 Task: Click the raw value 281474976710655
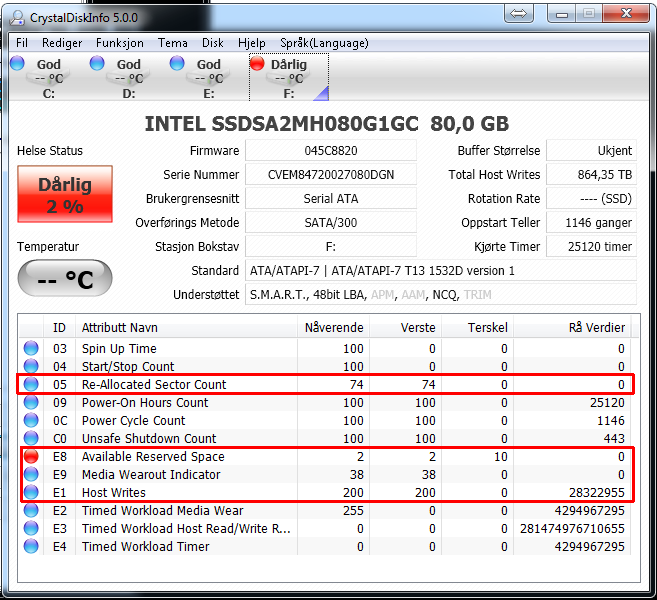pos(572,528)
